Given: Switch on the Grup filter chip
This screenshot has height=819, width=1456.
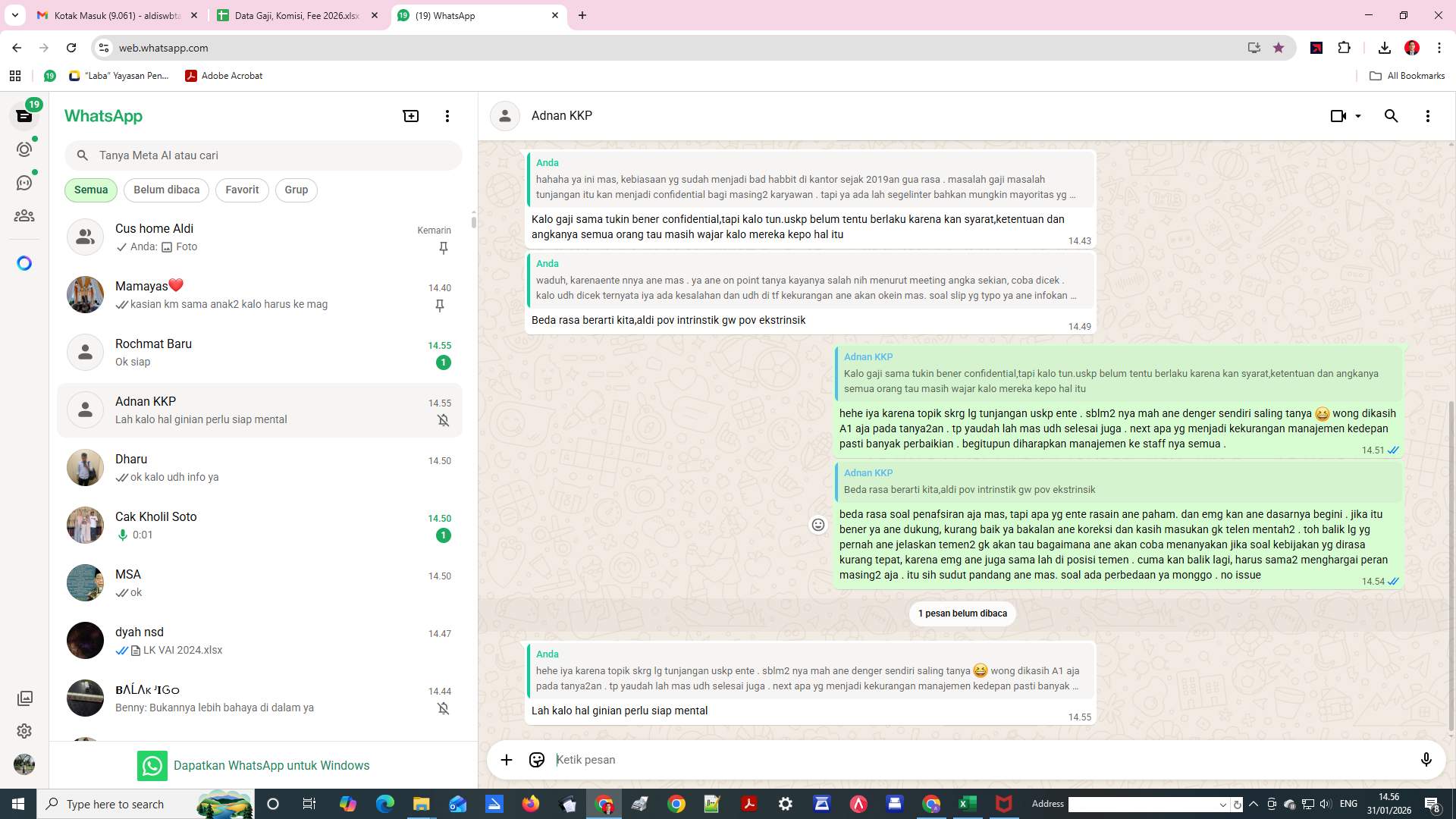Looking at the screenshot, I should pyautogui.click(x=296, y=190).
